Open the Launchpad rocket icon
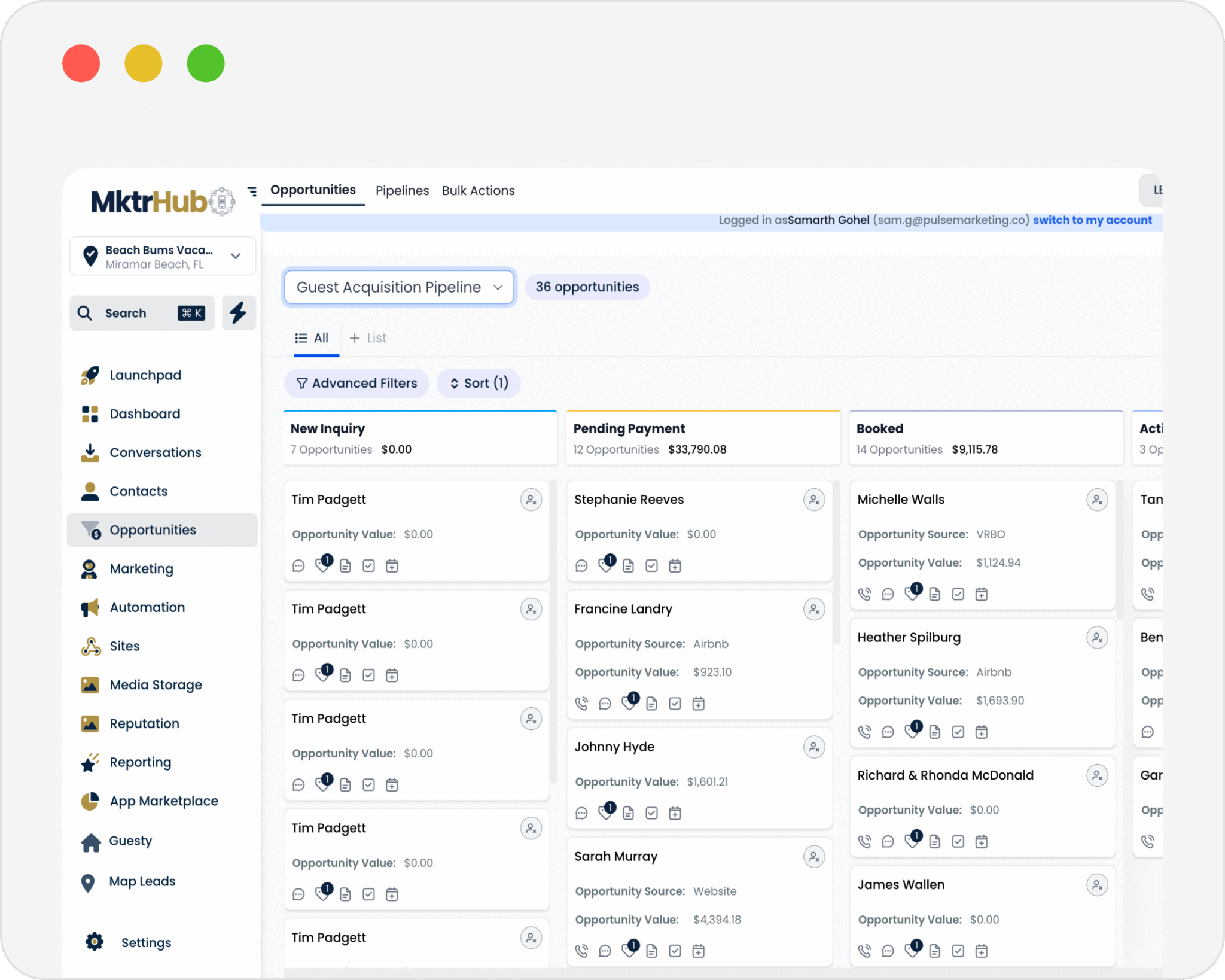1225x980 pixels. [x=90, y=375]
